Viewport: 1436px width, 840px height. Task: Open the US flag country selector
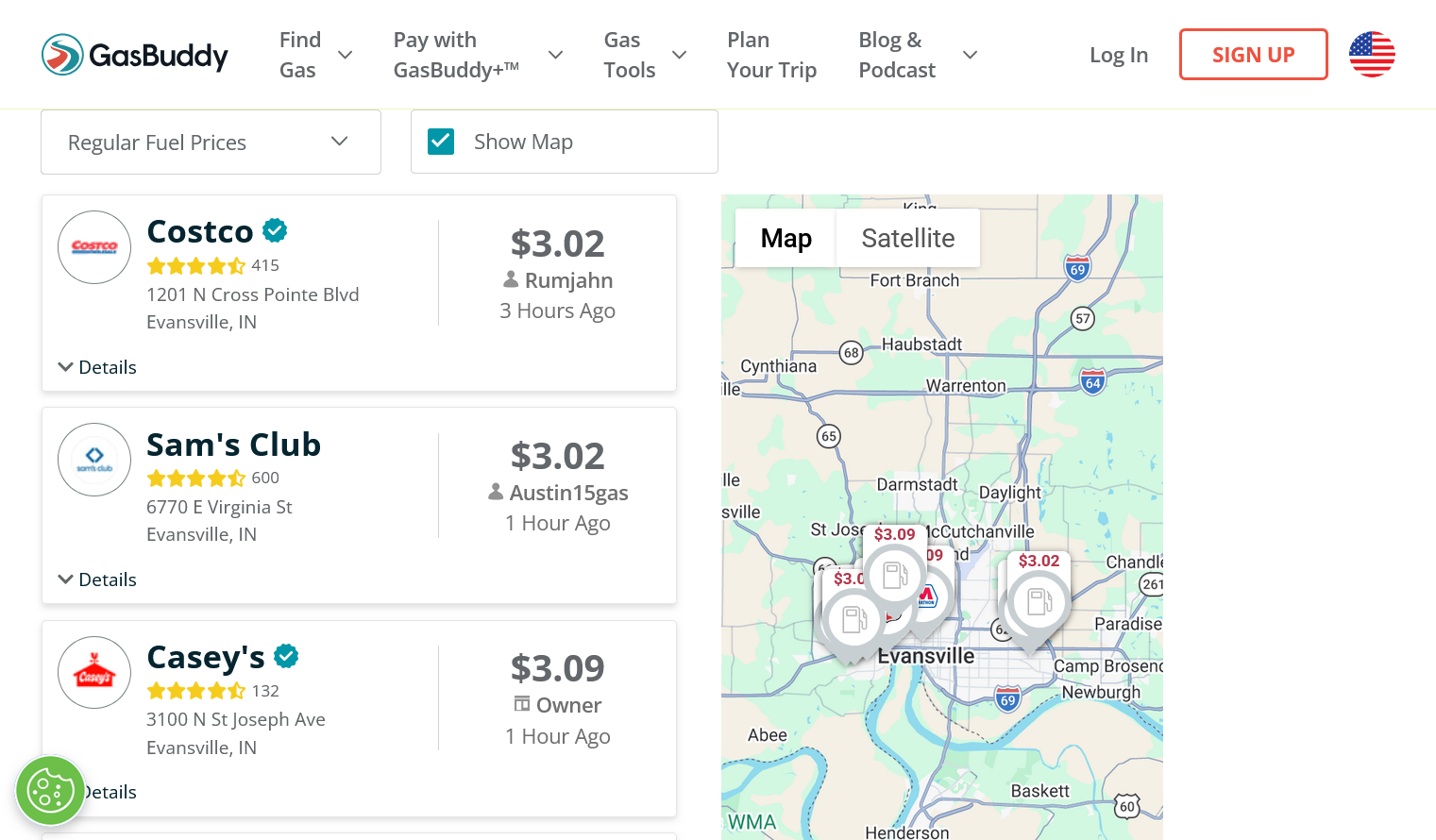click(x=1372, y=55)
